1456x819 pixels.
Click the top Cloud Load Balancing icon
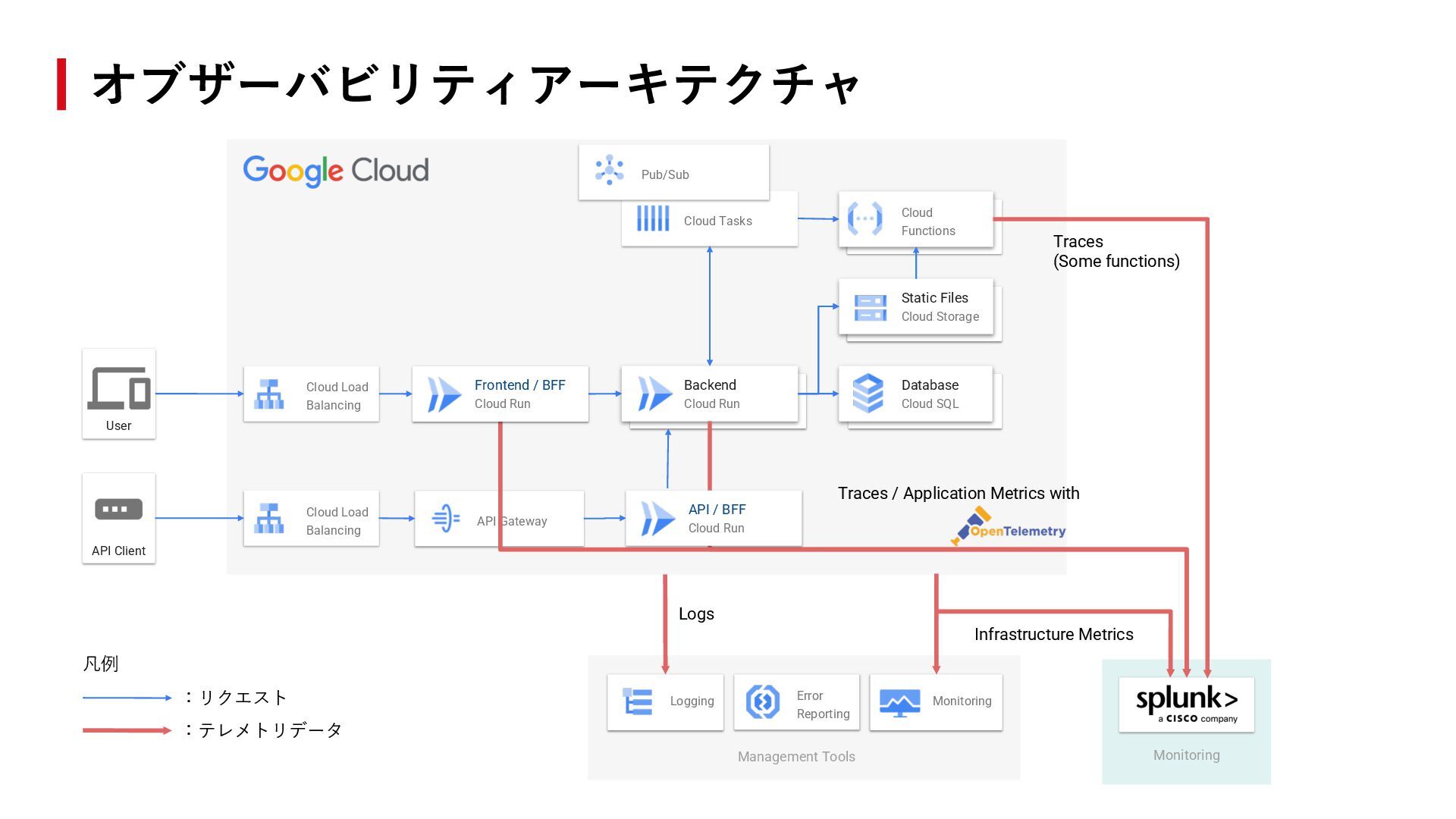tap(268, 394)
